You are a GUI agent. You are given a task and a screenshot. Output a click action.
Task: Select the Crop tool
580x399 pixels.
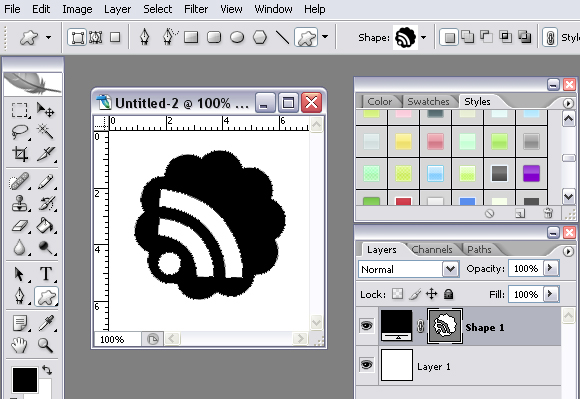(19, 153)
